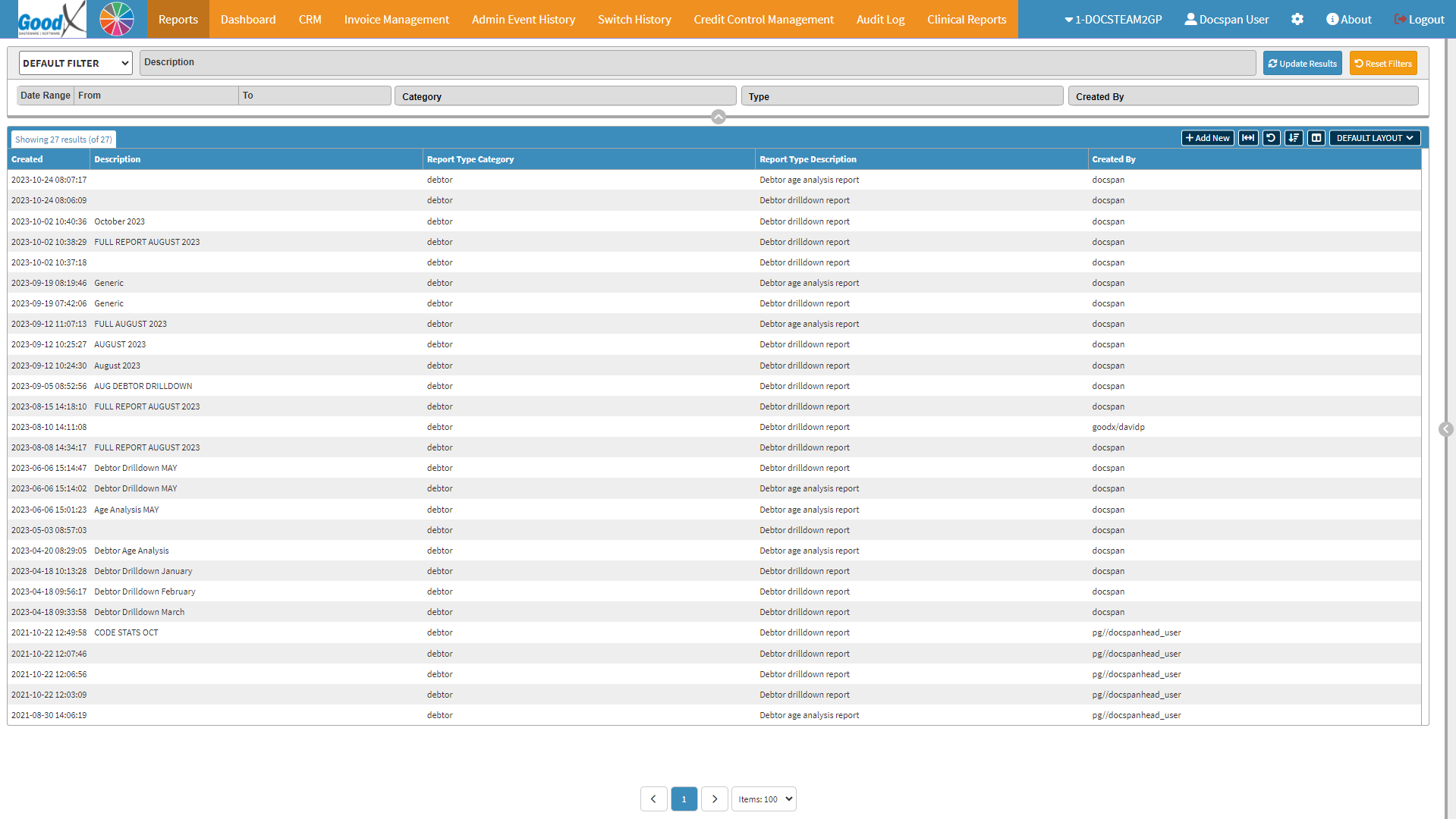Screen dimensions: 1456x819
Task: Switch to Clinical Reports tab
Action: pos(966,20)
